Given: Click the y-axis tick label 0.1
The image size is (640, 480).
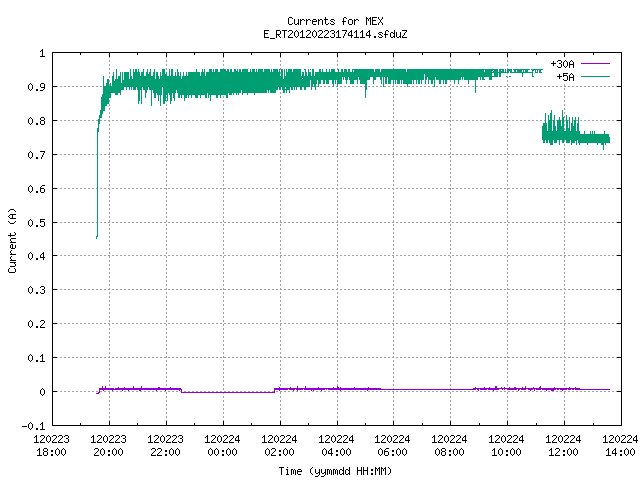Looking at the screenshot, I should [36, 358].
